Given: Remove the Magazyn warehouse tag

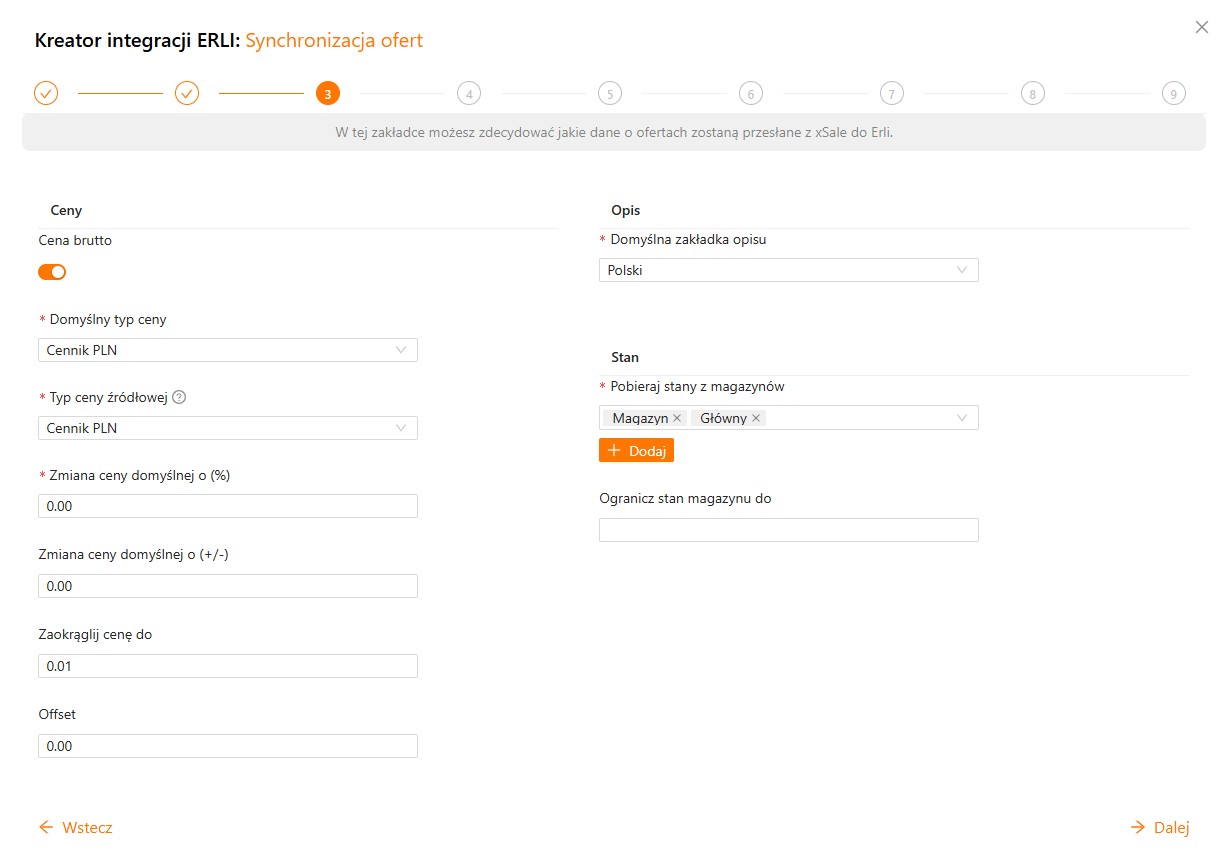Looking at the screenshot, I should [x=677, y=418].
